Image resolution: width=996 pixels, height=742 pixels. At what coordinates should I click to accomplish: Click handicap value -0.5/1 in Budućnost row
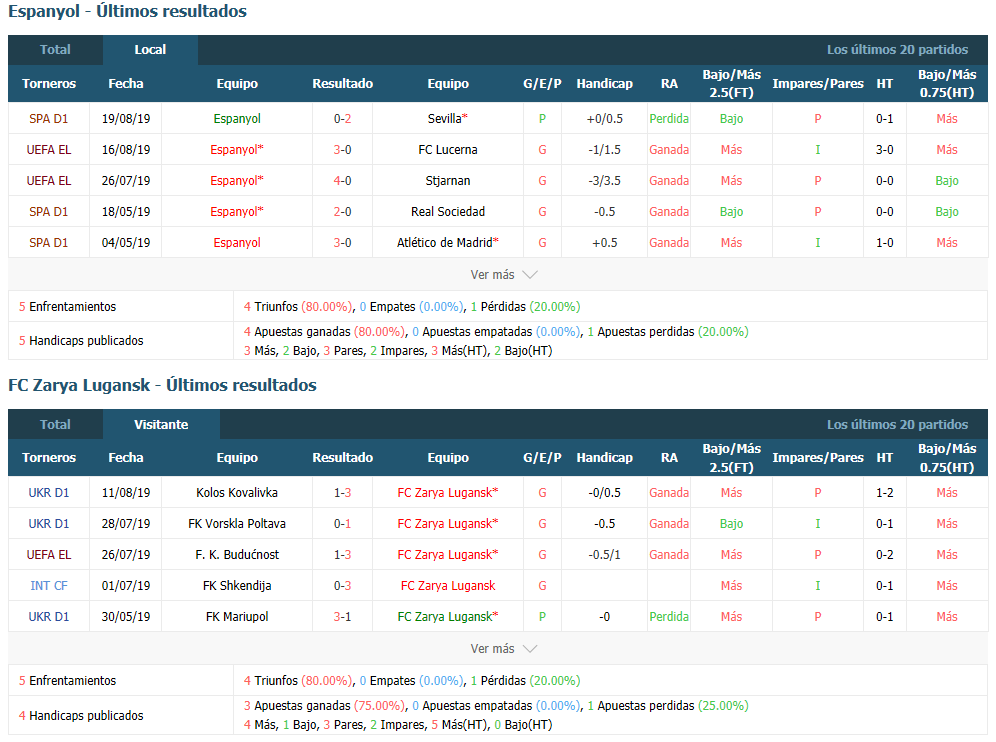coord(605,555)
